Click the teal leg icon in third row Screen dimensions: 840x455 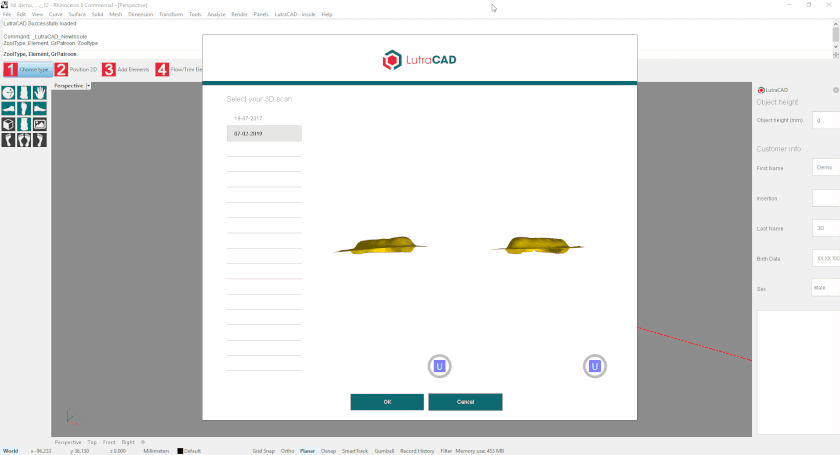point(24,124)
